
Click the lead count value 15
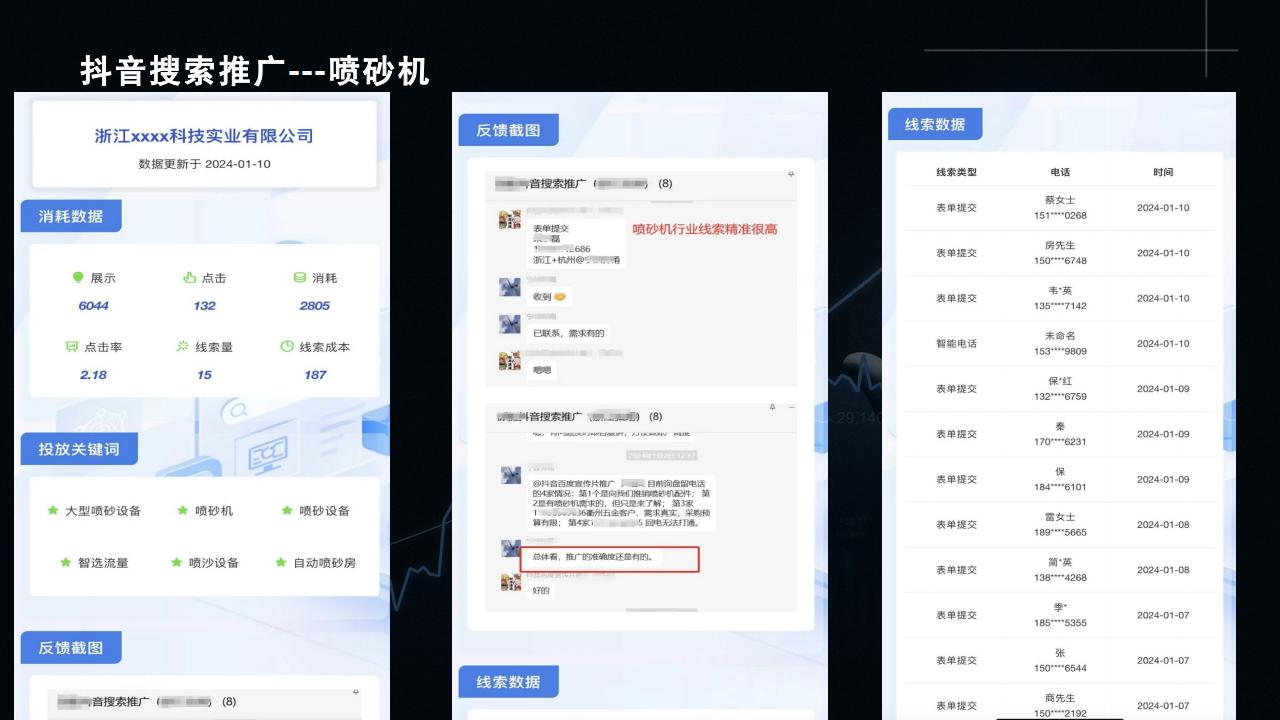tap(204, 375)
